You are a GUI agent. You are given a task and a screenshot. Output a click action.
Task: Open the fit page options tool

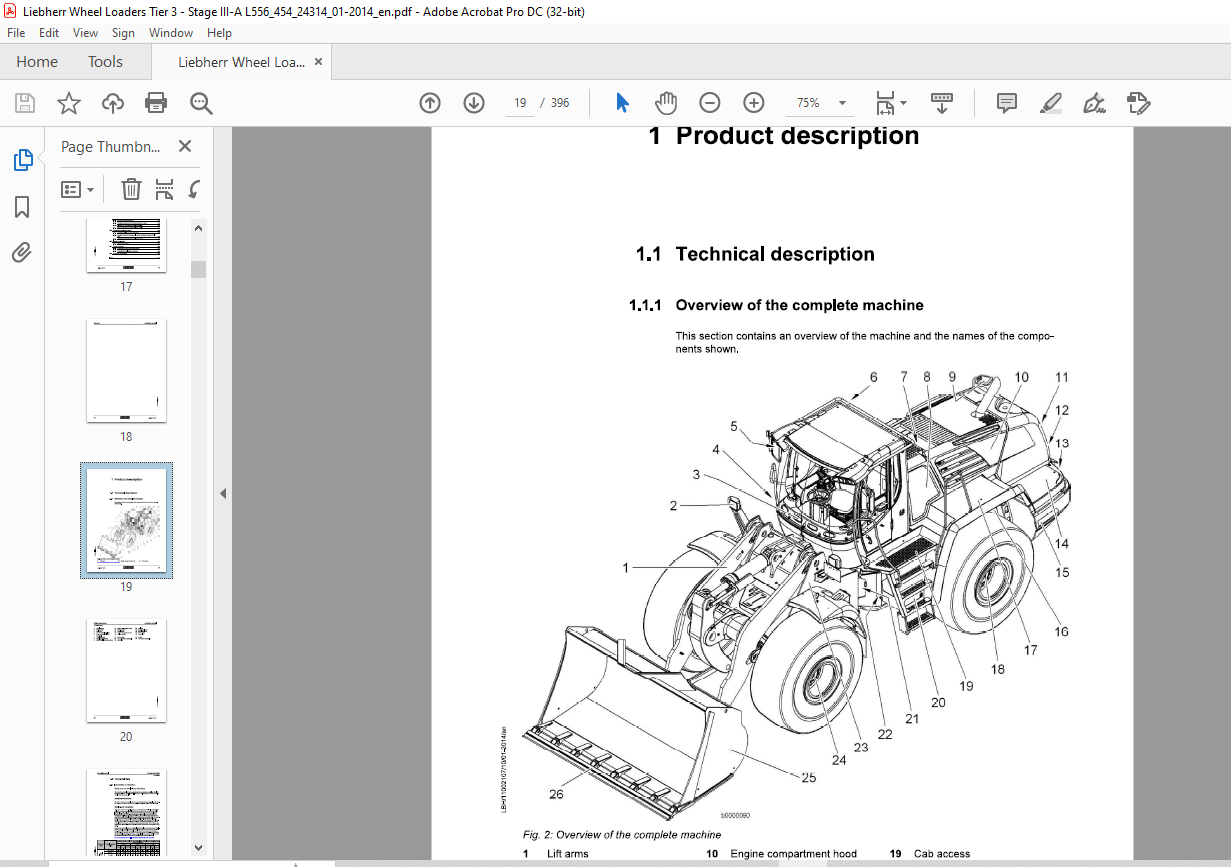pos(890,103)
